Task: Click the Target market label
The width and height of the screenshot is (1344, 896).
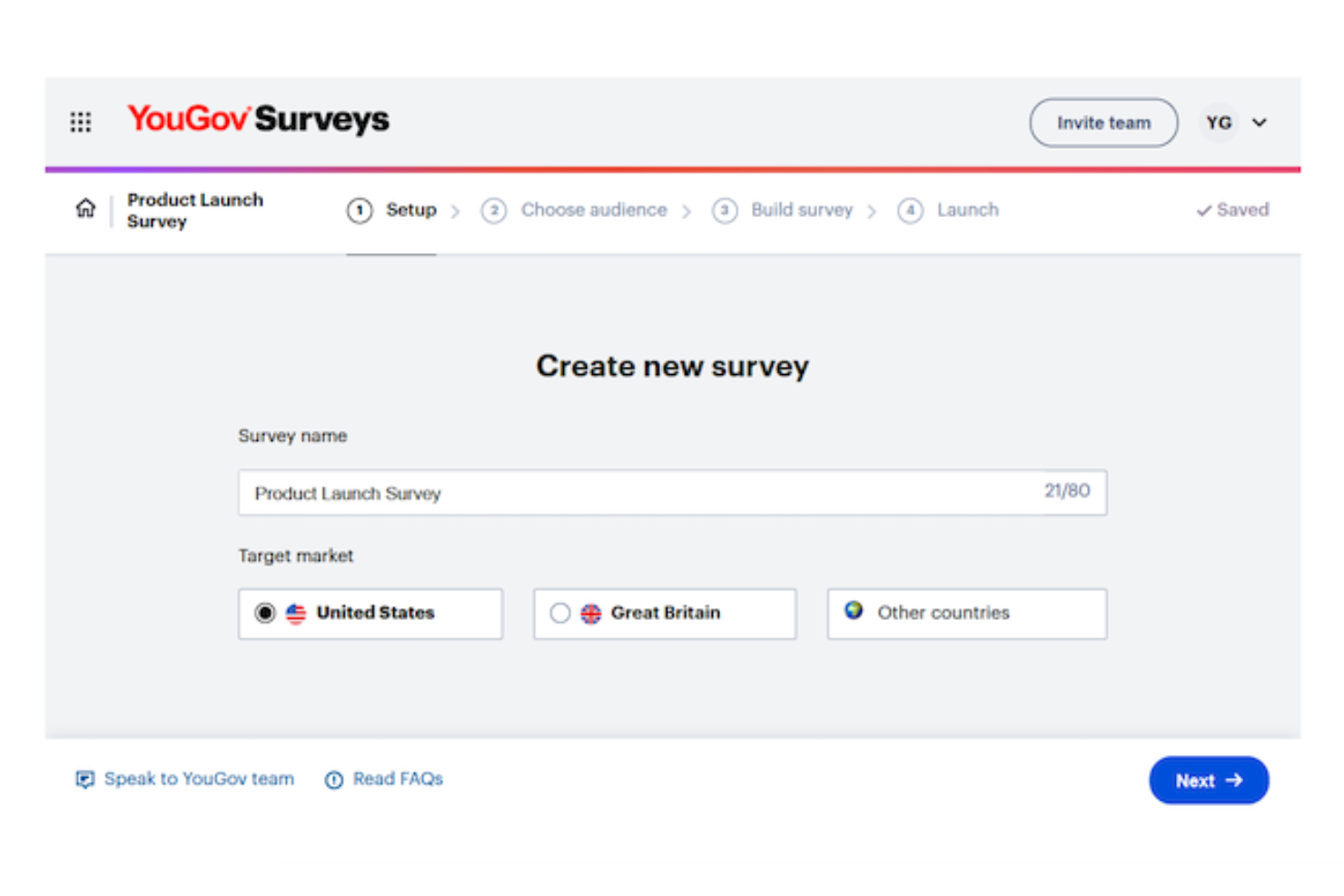Action: pyautogui.click(x=296, y=556)
